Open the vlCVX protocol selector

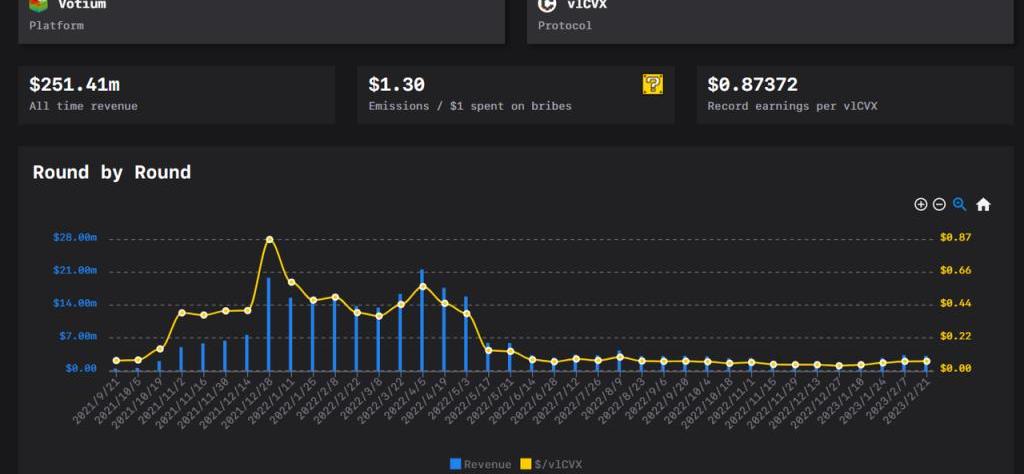tap(770, 18)
